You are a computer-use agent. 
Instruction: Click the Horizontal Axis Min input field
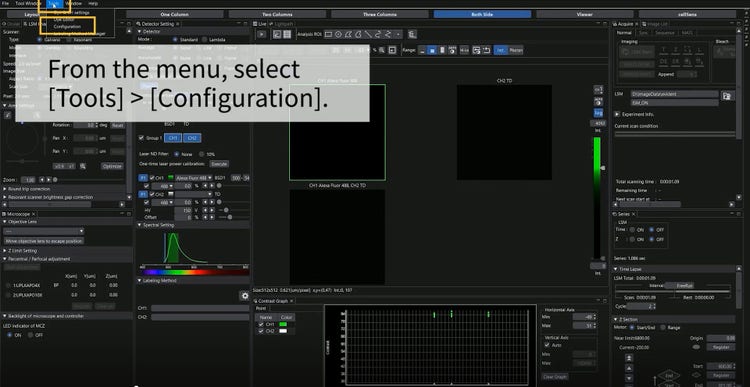(x=583, y=317)
